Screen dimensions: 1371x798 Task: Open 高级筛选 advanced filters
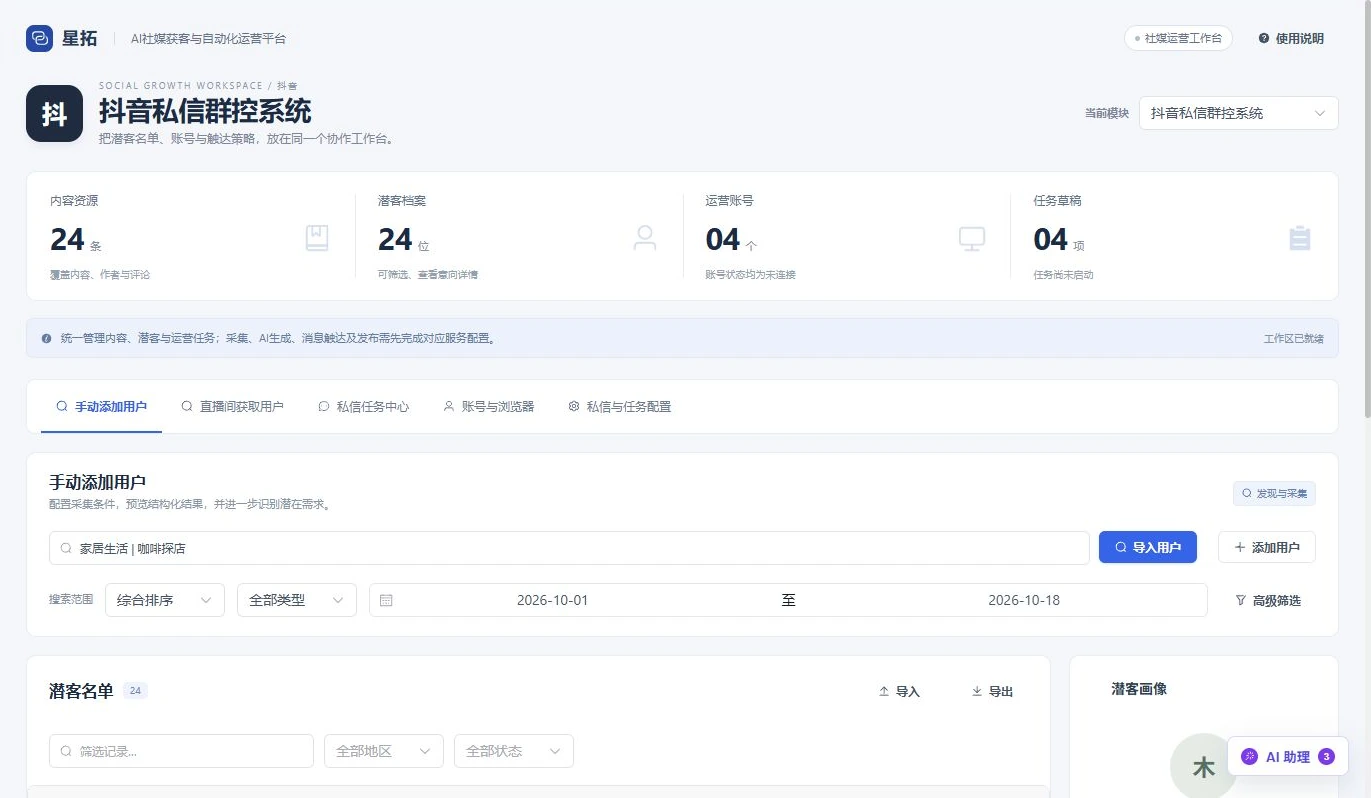click(1268, 600)
